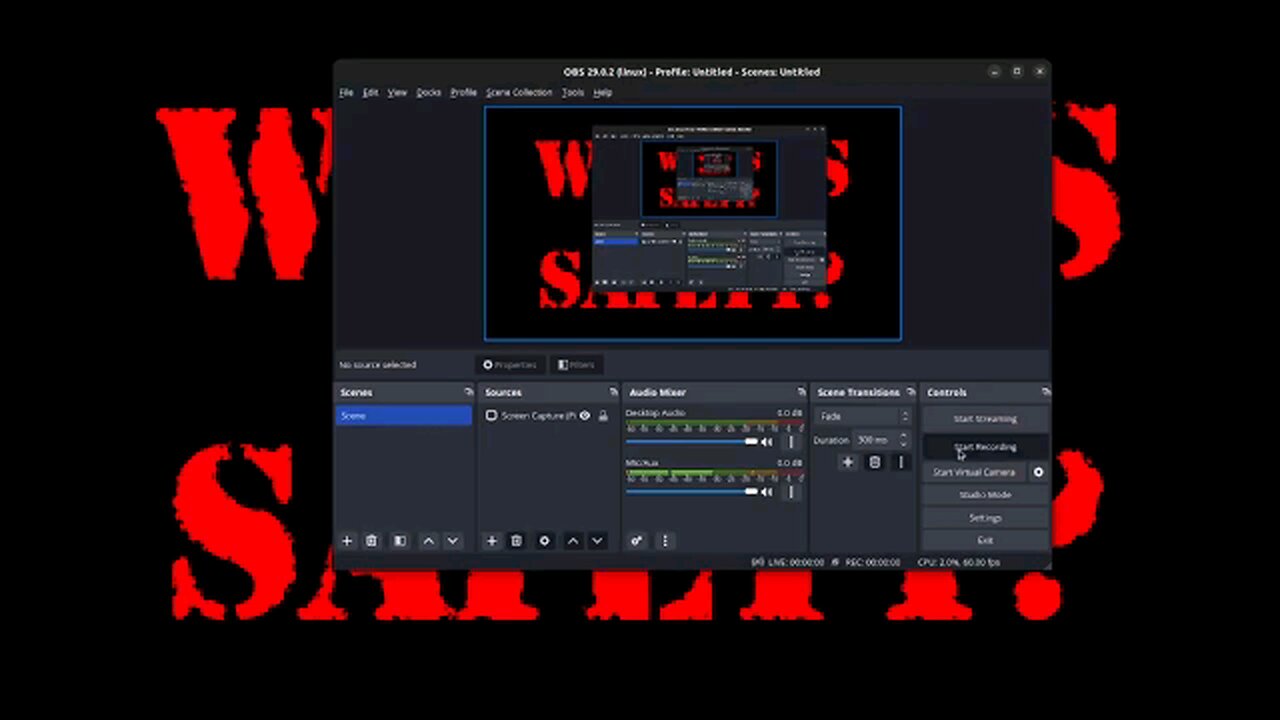The width and height of the screenshot is (1280, 720).
Task: Click the REC 00:00:00 status indicator
Action: point(867,563)
